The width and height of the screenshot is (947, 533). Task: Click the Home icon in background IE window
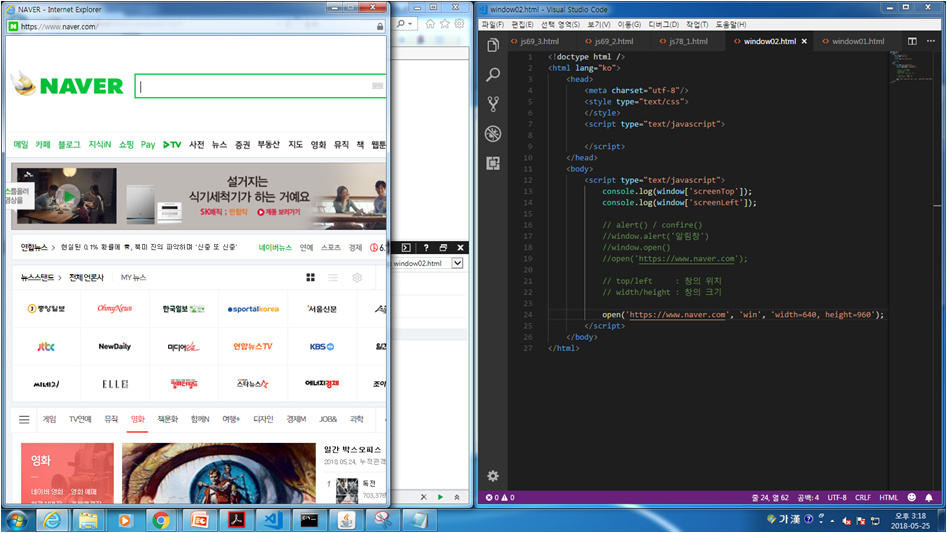click(x=430, y=24)
